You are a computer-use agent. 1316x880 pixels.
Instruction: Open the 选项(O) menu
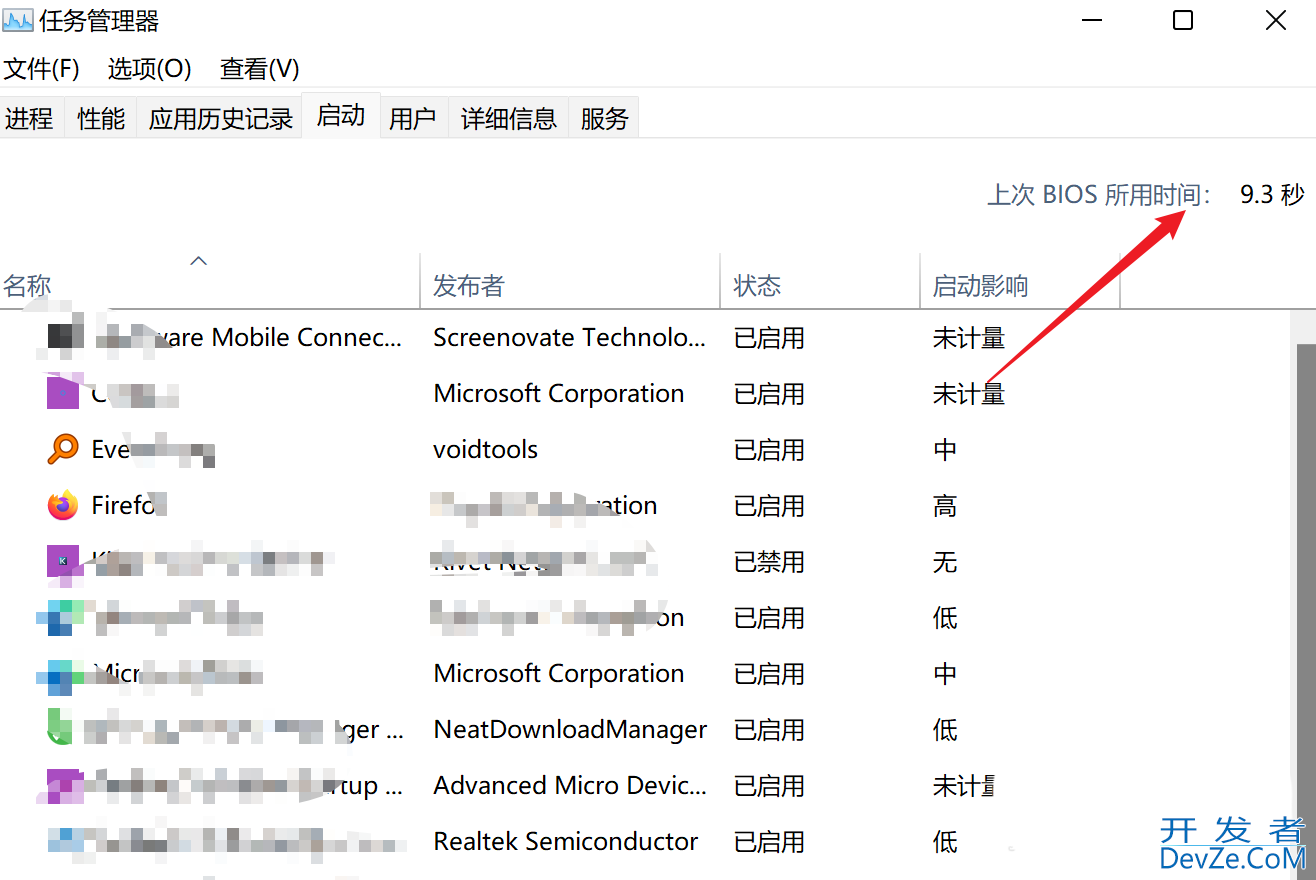pos(149,69)
